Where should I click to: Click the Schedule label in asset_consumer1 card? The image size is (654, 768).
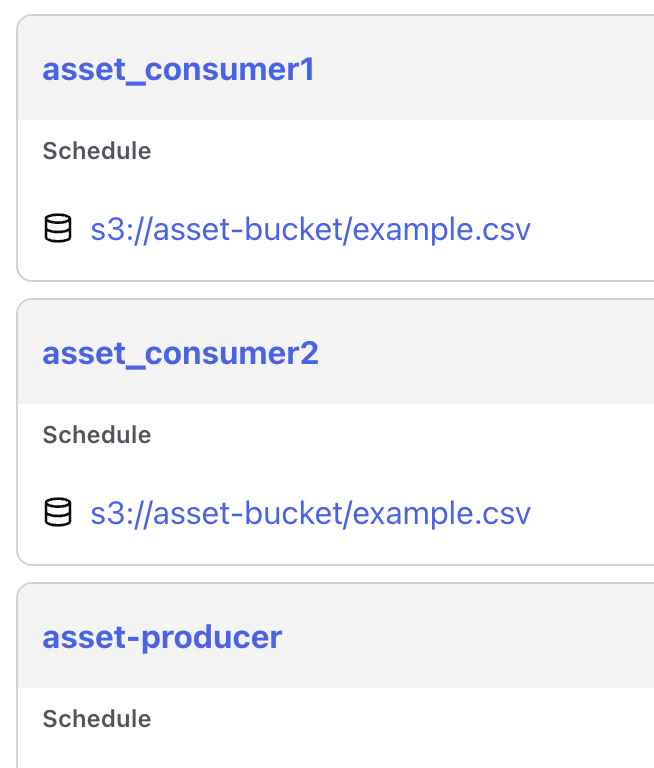(x=97, y=151)
